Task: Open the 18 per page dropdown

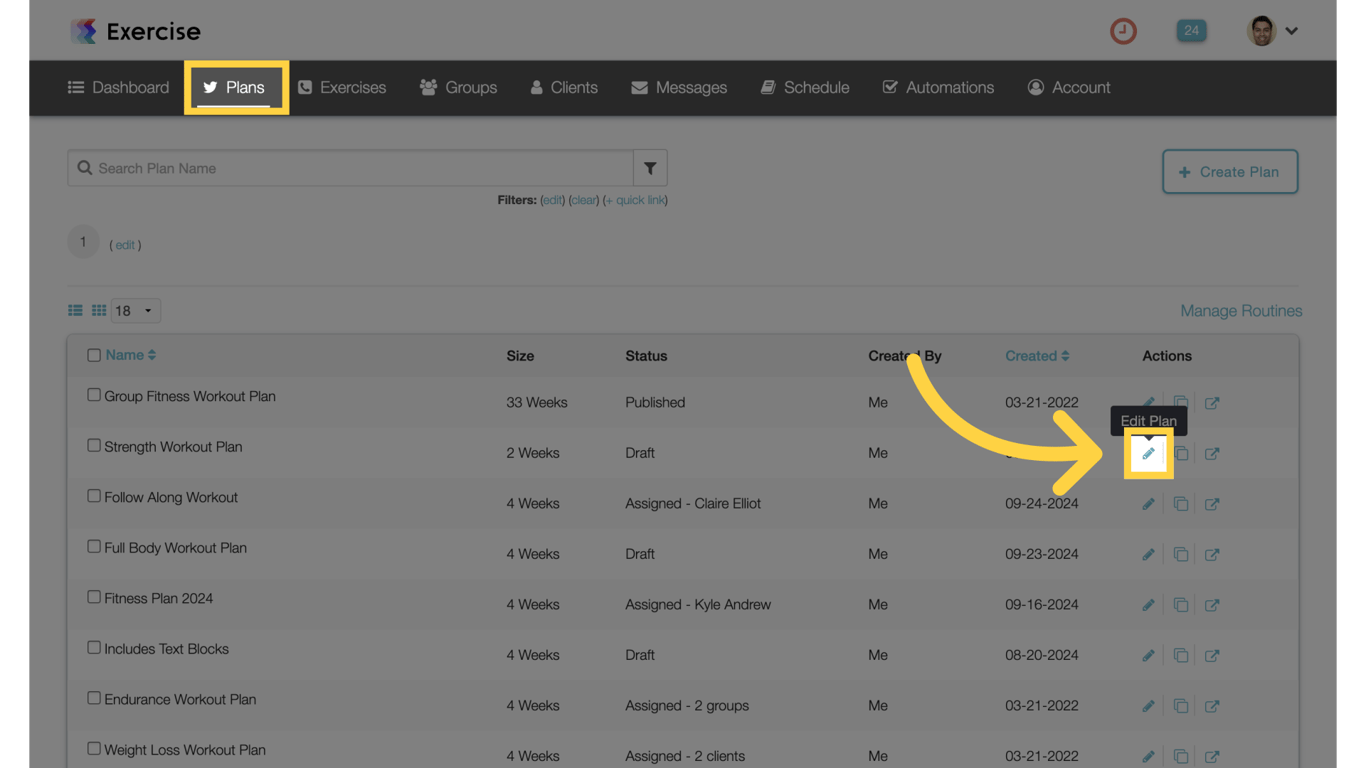Action: click(x=135, y=311)
